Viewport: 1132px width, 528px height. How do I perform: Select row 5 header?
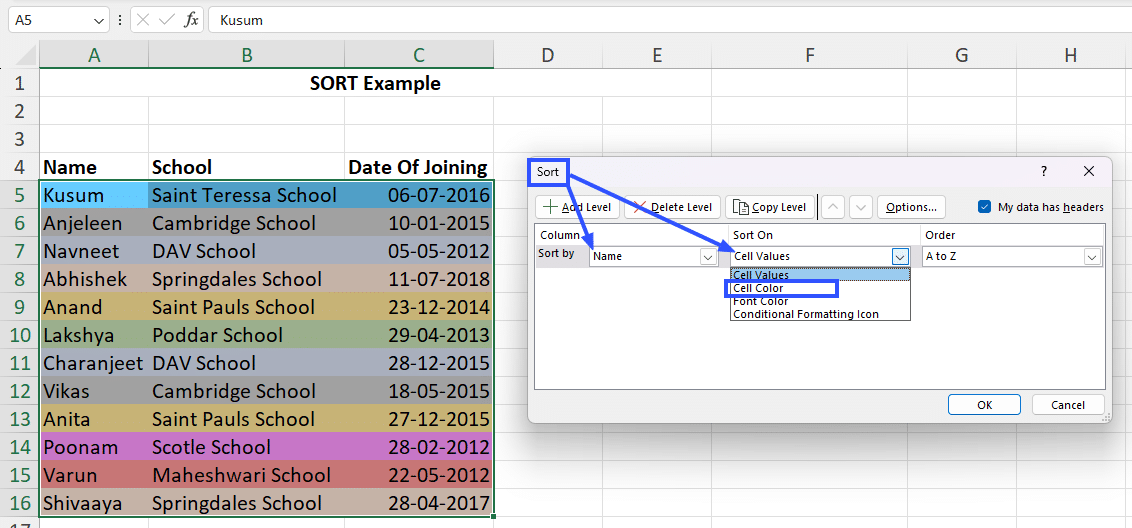pos(19,195)
